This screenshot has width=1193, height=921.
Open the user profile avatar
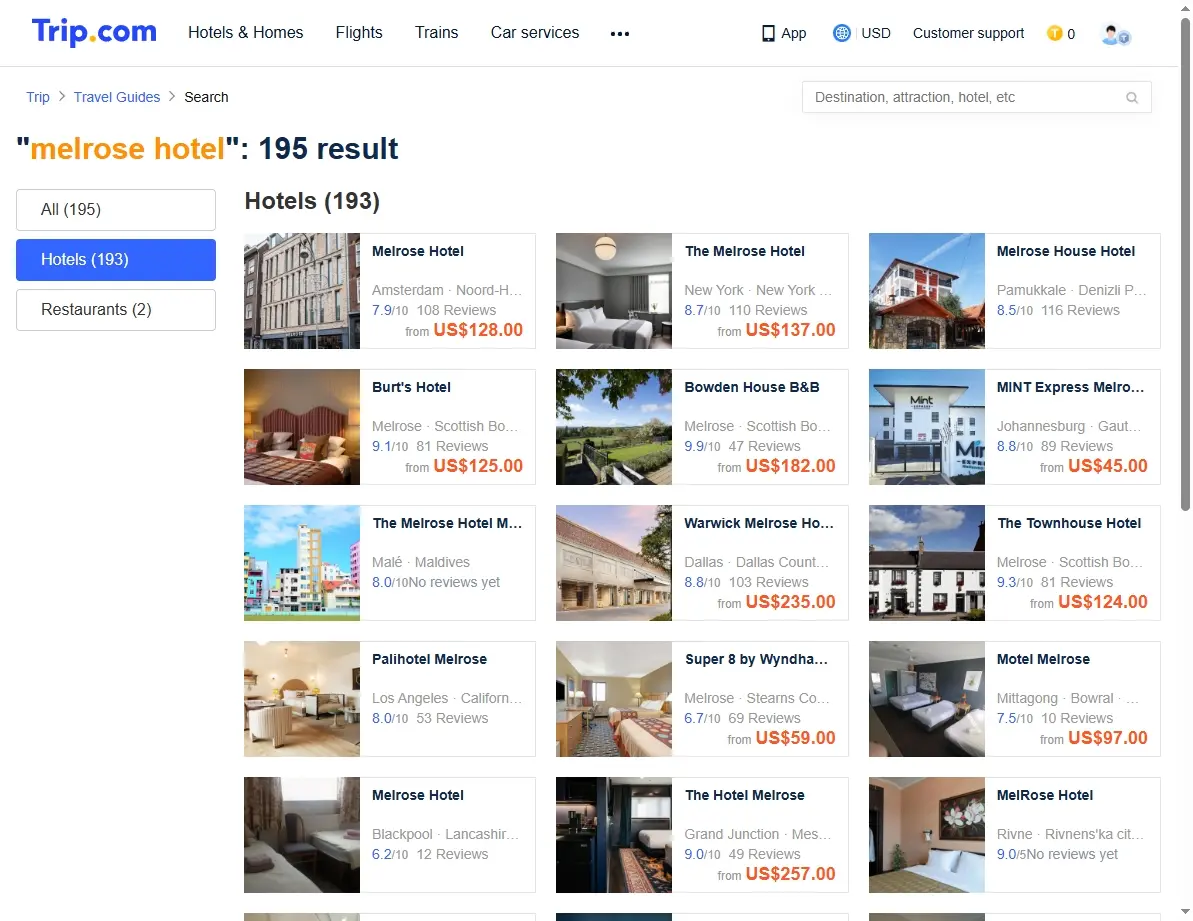pyautogui.click(x=1116, y=34)
